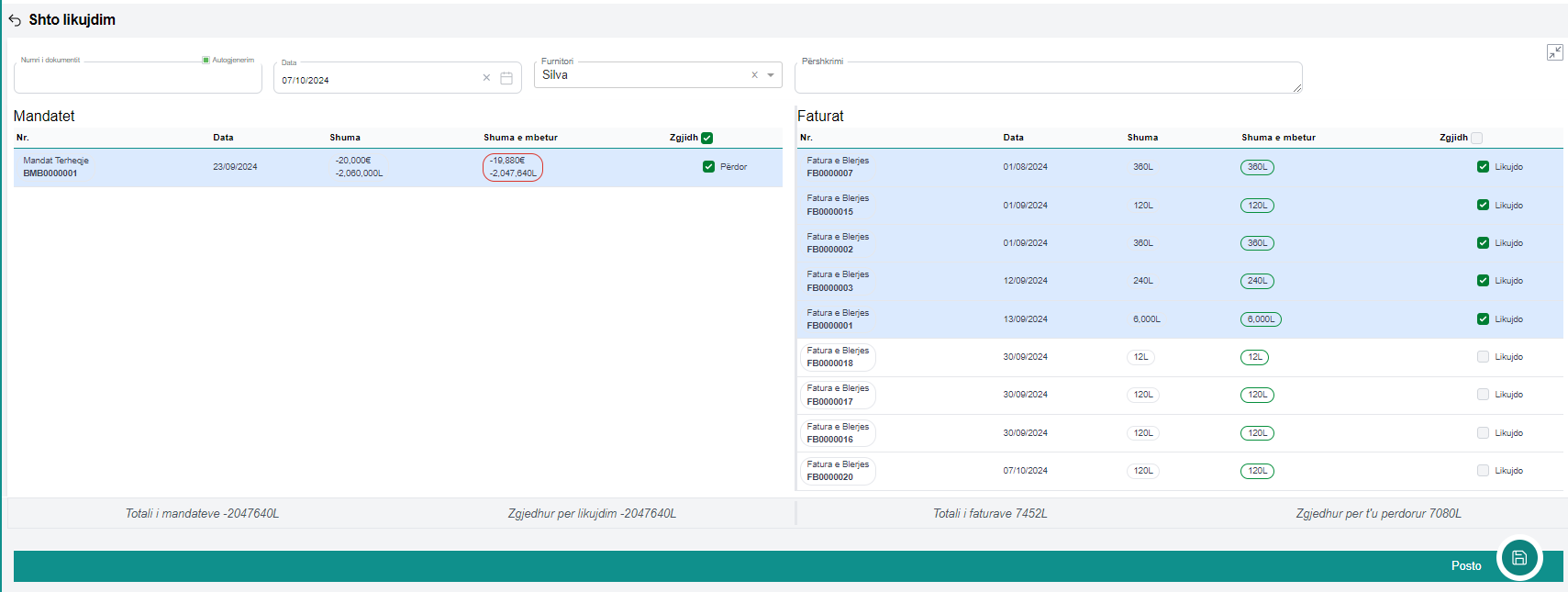1568x592 pixels.
Task: Click the Posto button
Action: pyautogui.click(x=1465, y=565)
